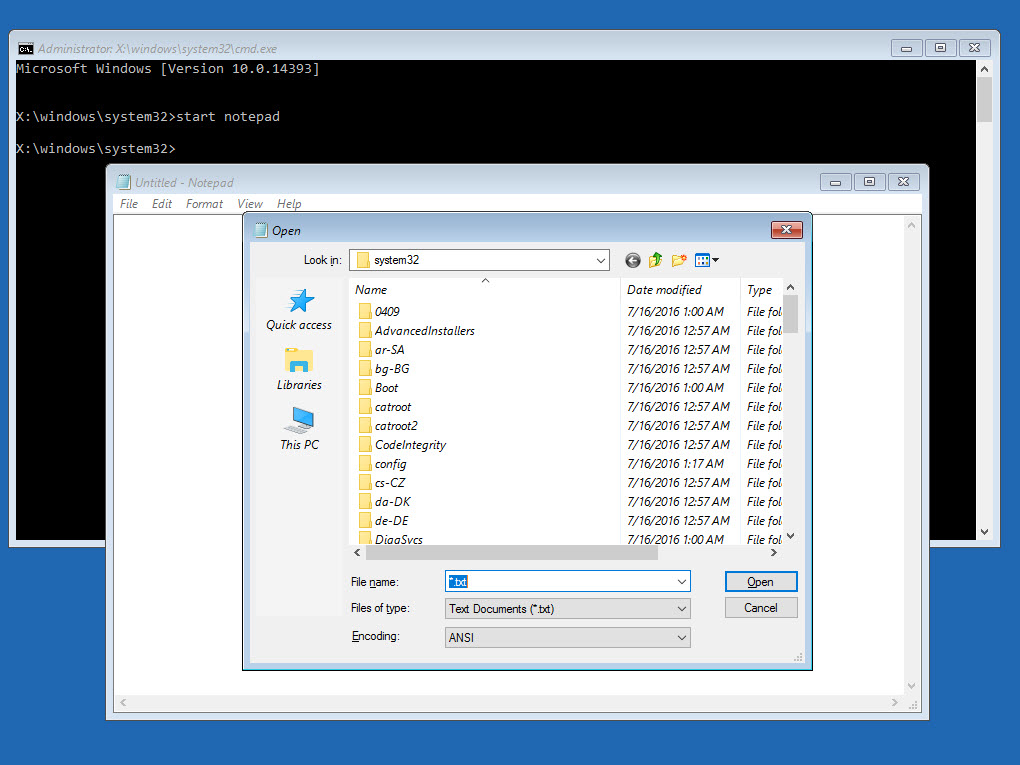The width and height of the screenshot is (1020, 765).
Task: Select the cs-CZ folder
Action: pyautogui.click(x=382, y=483)
